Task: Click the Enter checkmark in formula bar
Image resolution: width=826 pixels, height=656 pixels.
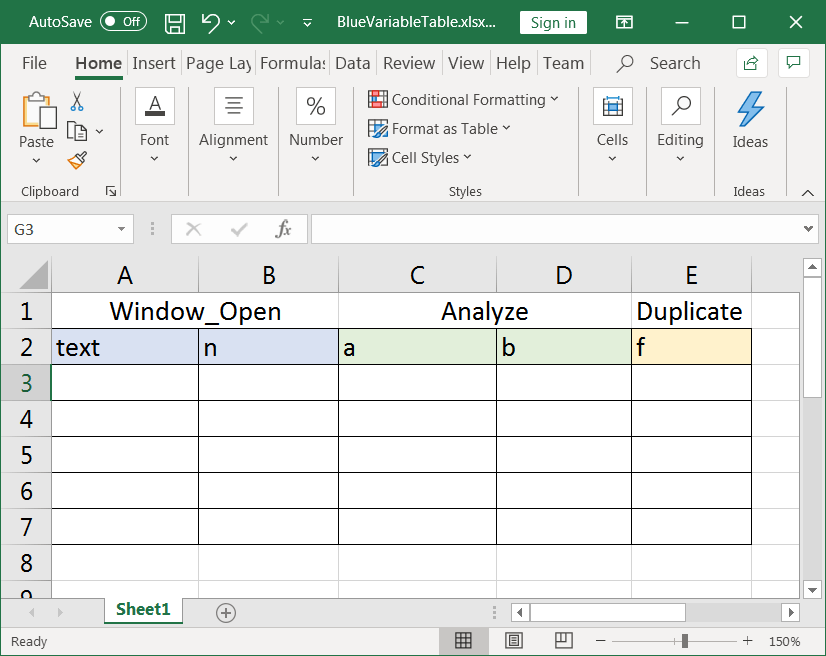Action: click(x=239, y=229)
